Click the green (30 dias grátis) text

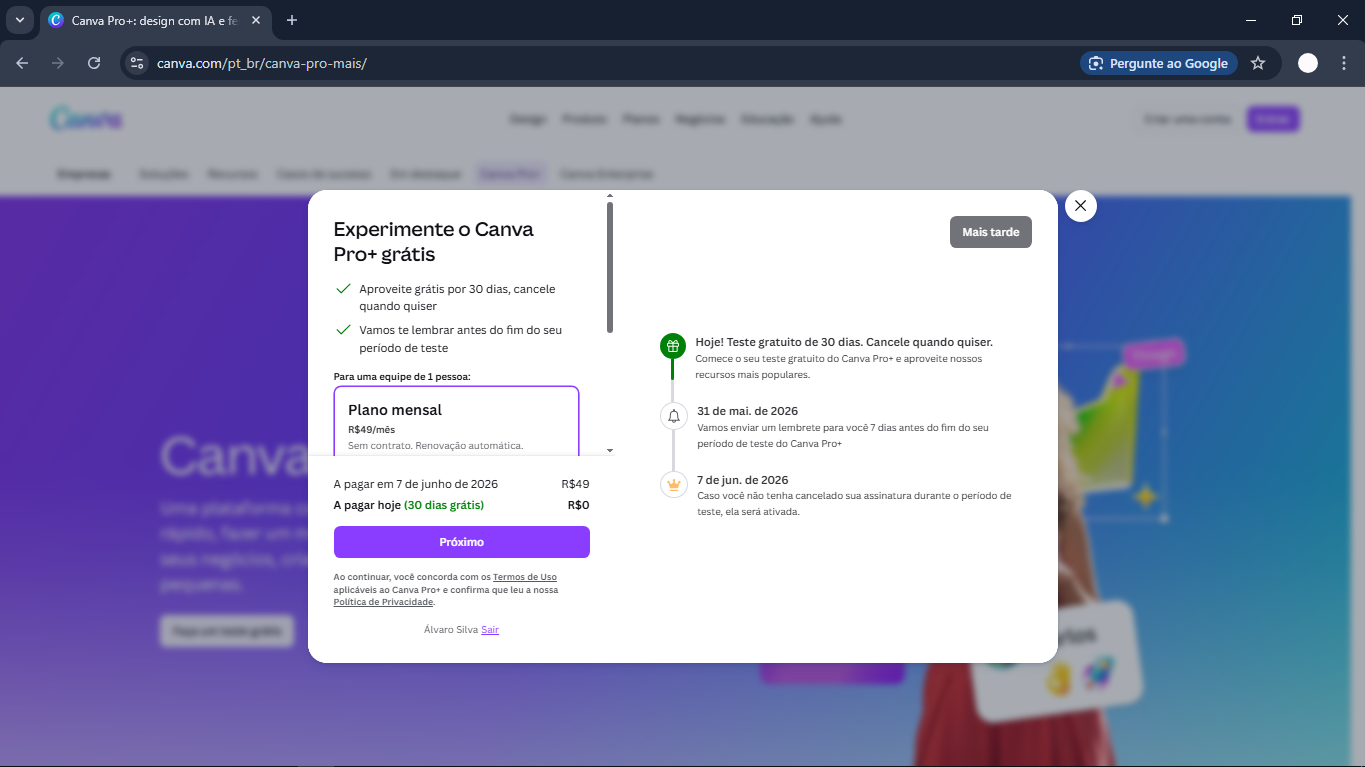click(x=444, y=505)
